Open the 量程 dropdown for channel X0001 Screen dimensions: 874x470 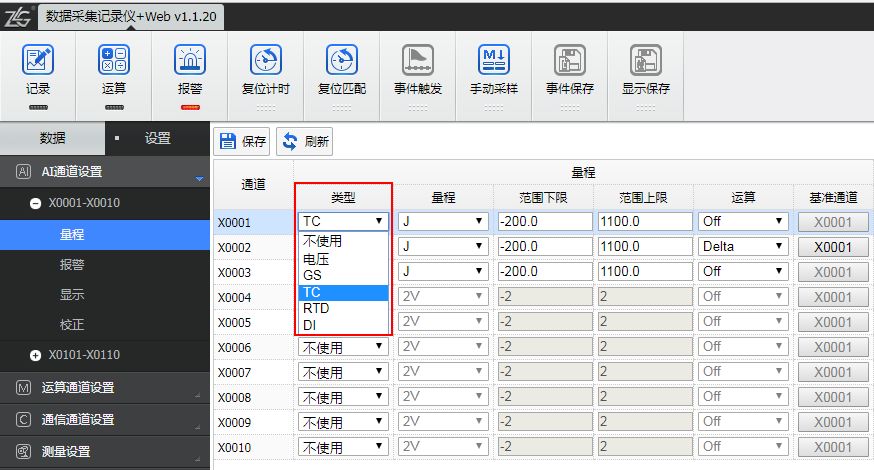(443, 222)
